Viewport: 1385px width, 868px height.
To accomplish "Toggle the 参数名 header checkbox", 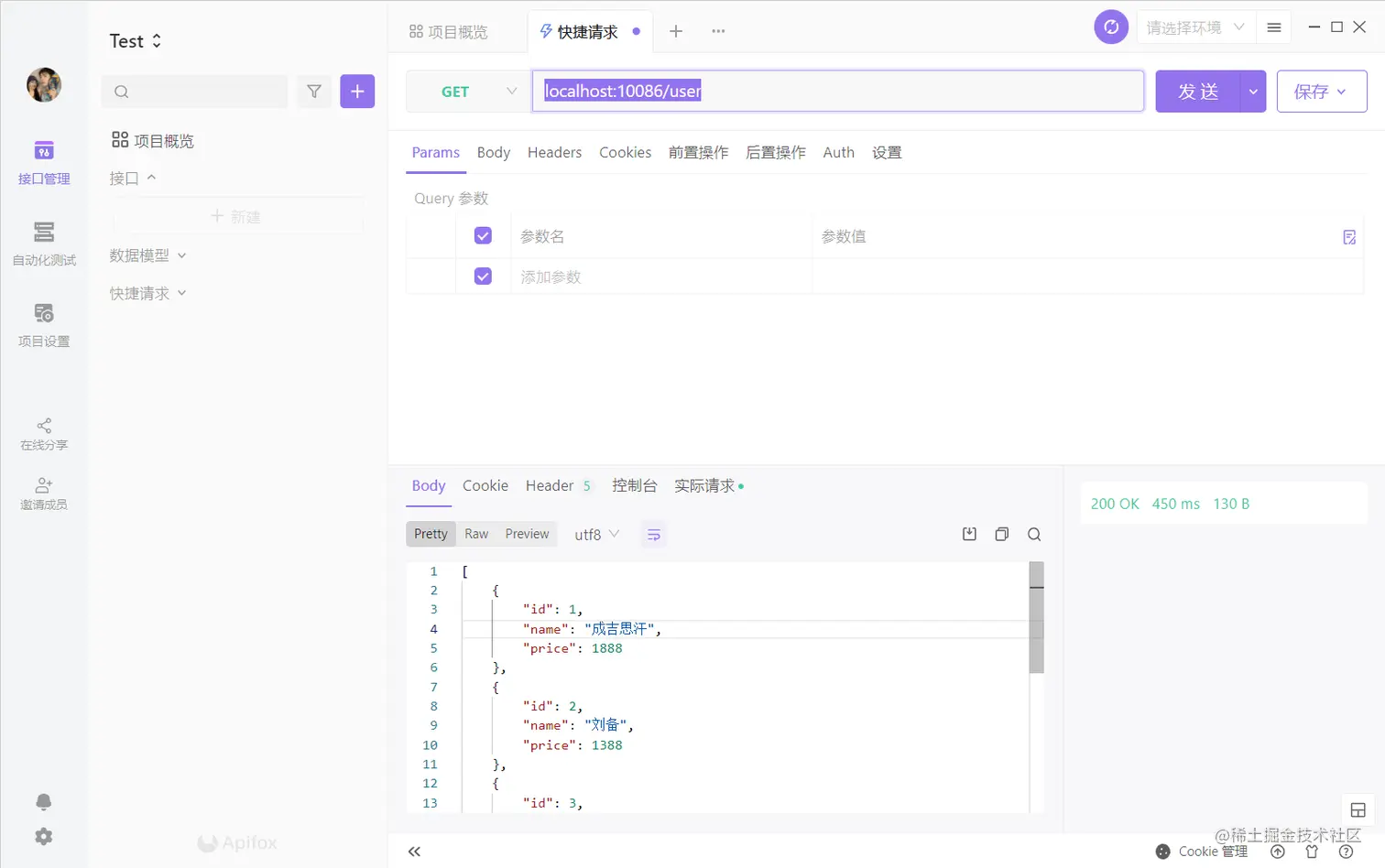I will [483, 236].
